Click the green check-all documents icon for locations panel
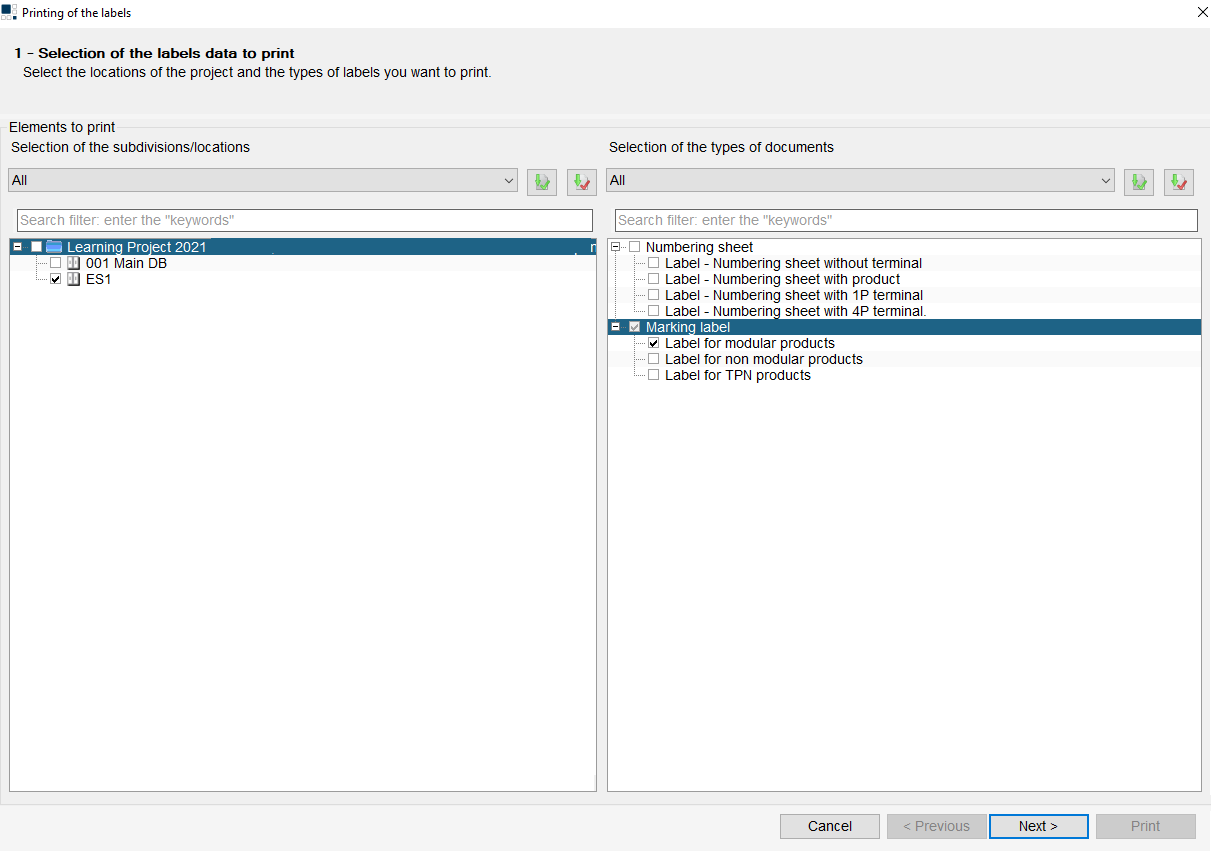 [x=541, y=181]
